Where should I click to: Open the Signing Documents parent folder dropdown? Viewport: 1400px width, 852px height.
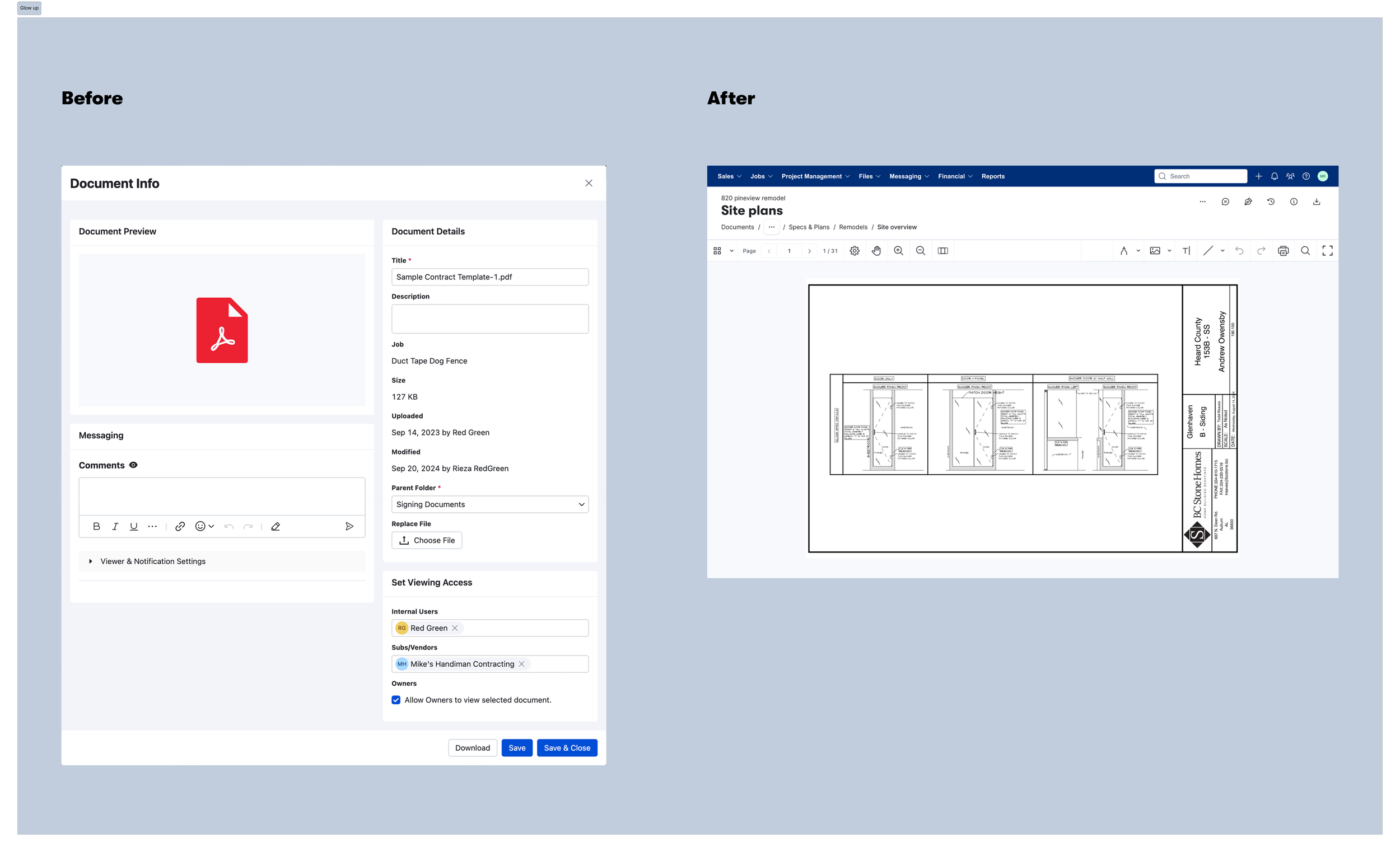tap(490, 504)
